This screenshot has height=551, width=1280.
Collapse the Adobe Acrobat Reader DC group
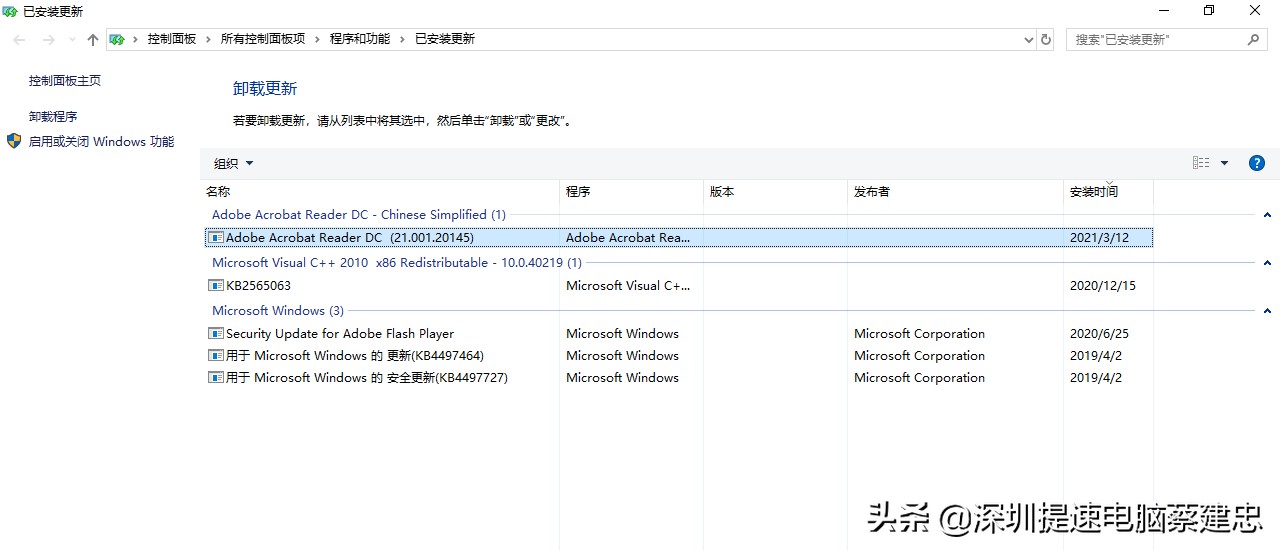[x=1267, y=215]
